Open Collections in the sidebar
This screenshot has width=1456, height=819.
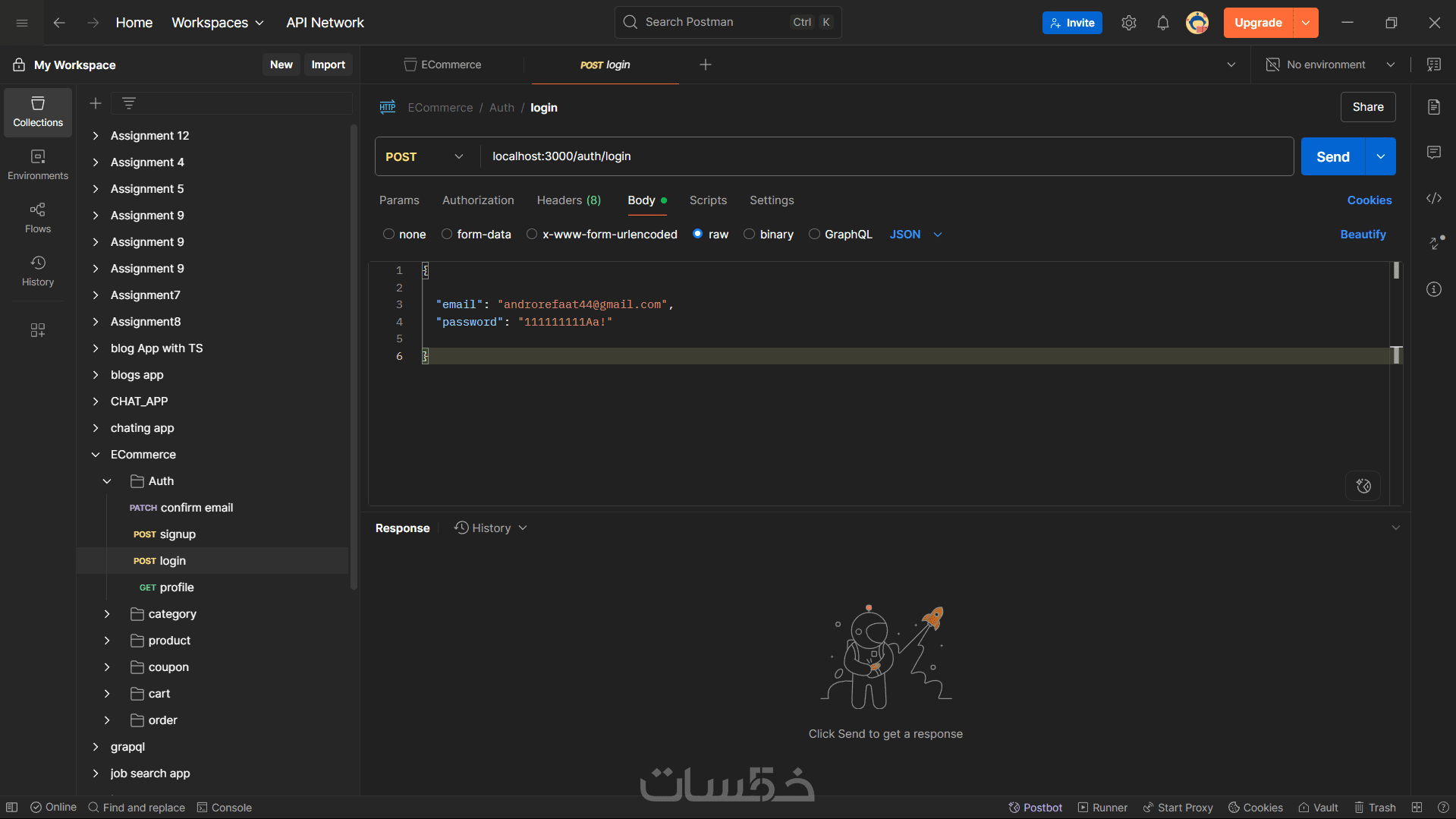[38, 112]
